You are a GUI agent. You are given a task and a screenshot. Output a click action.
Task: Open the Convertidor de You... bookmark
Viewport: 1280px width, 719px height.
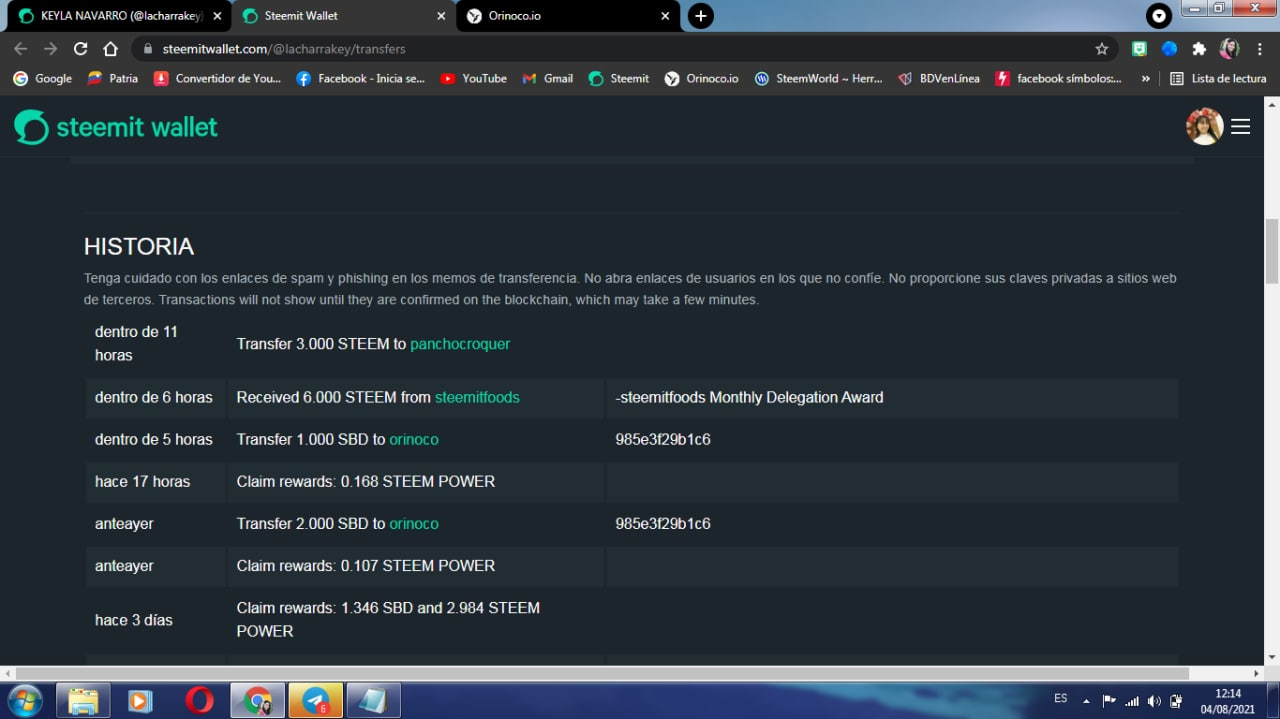(217, 78)
